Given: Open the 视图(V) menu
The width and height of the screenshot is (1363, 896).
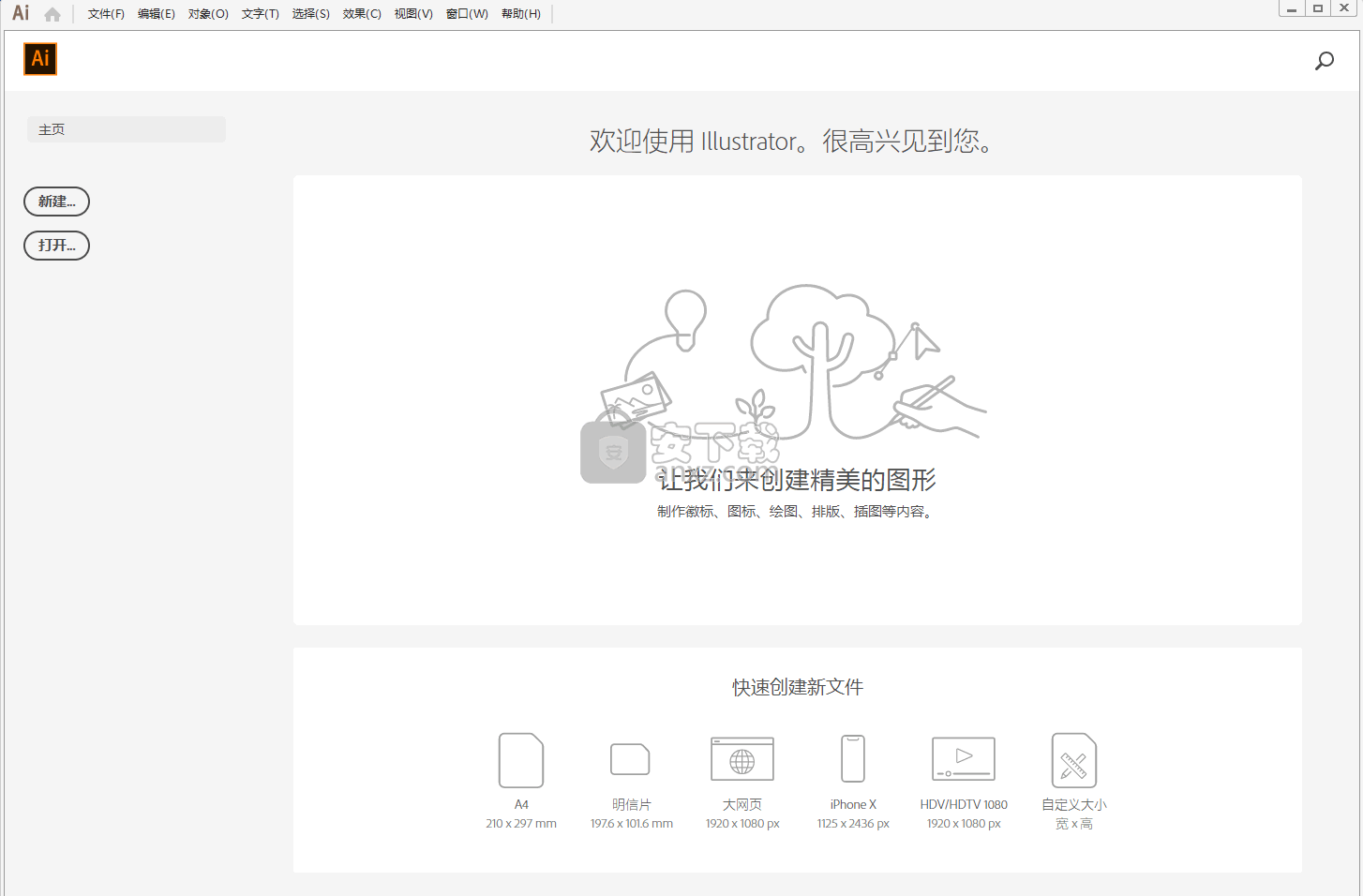Looking at the screenshot, I should pyautogui.click(x=413, y=14).
